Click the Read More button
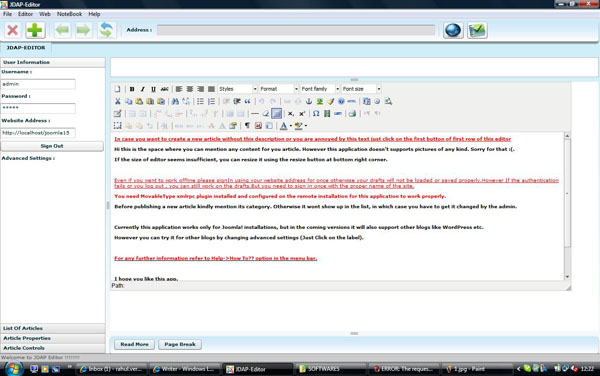The width and height of the screenshot is (600, 376). pos(134,344)
